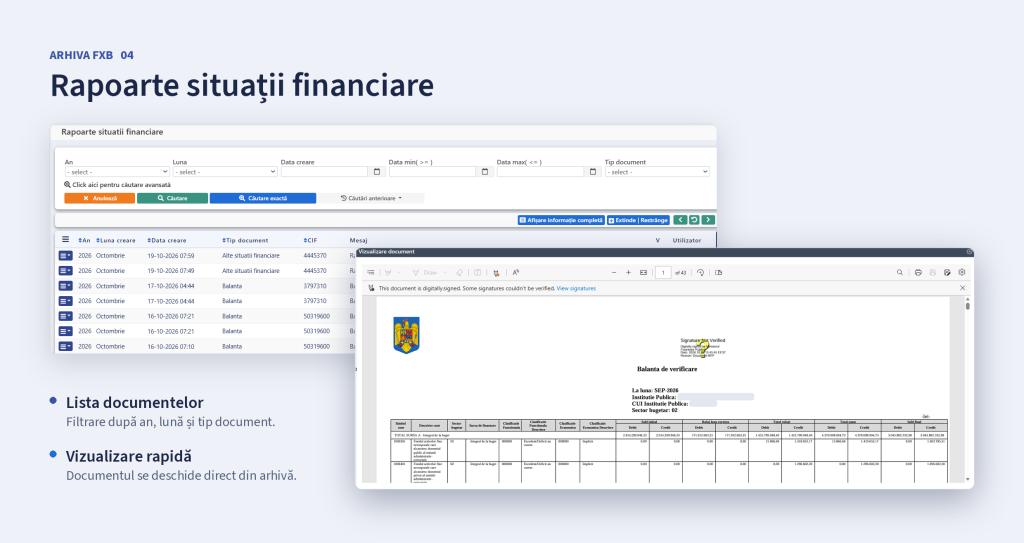Click Extinde | Restrânge button
Screen dimensions: 1024x543
pyautogui.click(x=638, y=220)
